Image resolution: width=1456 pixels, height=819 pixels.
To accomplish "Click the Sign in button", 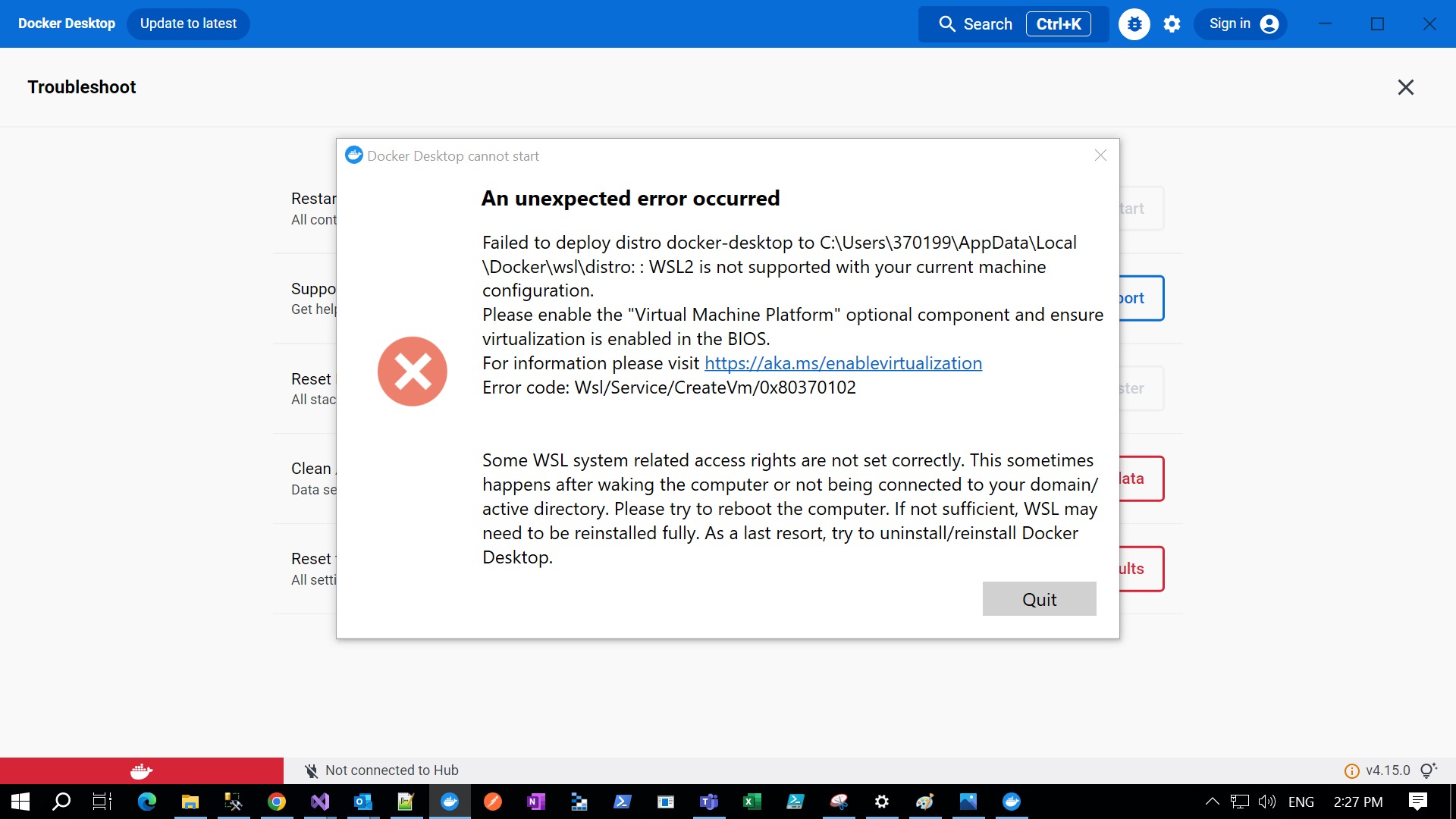I will [1241, 24].
